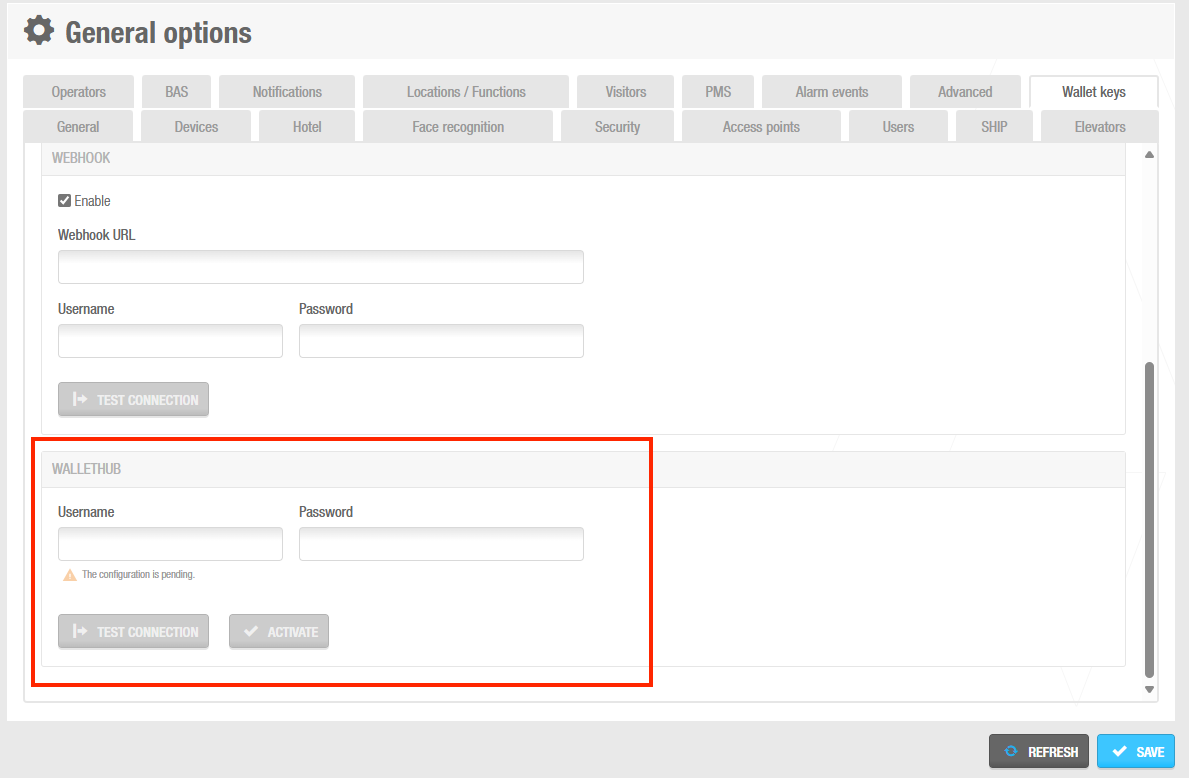
Task: Disable the Enable checkbox in the Webhook section
Action: tap(63, 200)
